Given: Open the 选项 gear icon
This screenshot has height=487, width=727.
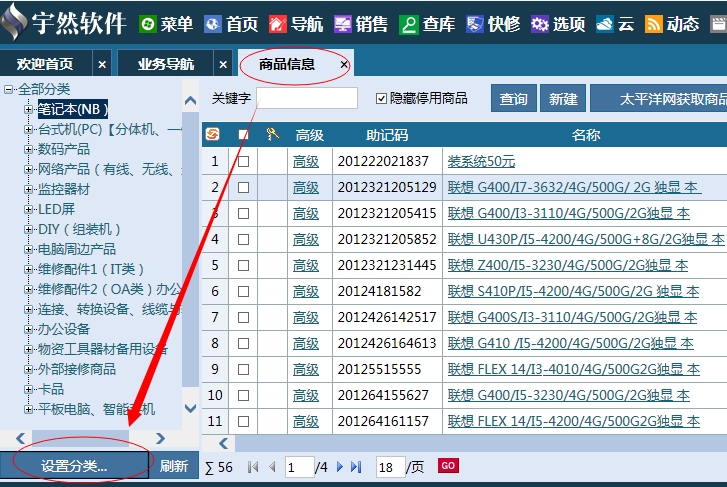Looking at the screenshot, I should click(x=539, y=24).
